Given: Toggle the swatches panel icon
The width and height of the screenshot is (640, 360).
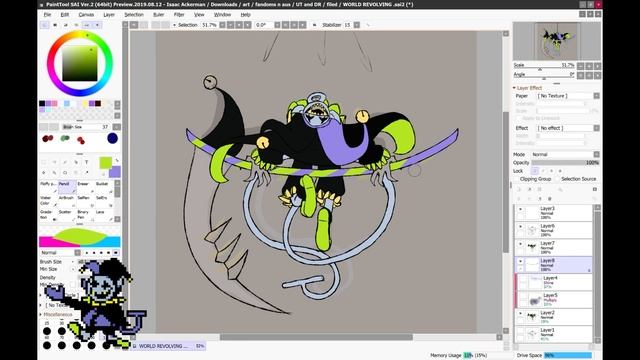Looking at the screenshot, I should (87, 25).
